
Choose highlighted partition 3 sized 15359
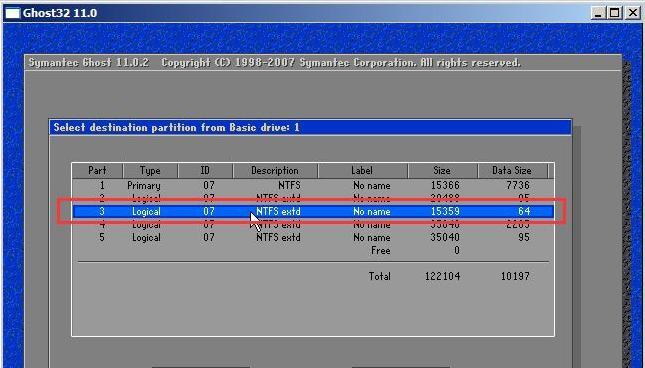point(313,211)
